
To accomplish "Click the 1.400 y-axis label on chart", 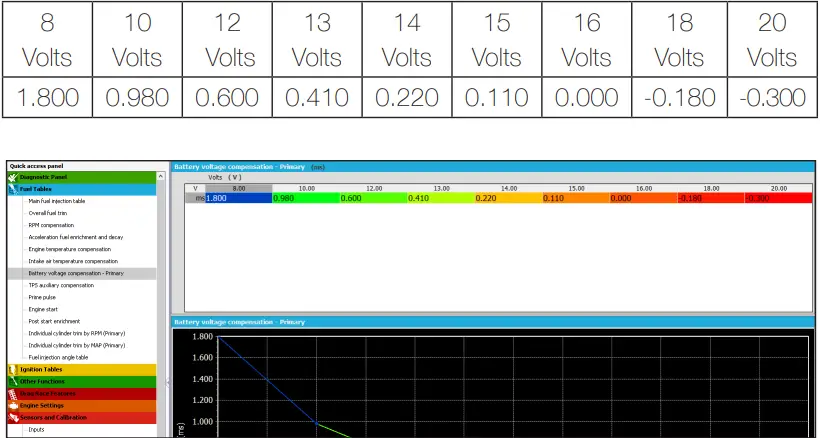I will [202, 379].
